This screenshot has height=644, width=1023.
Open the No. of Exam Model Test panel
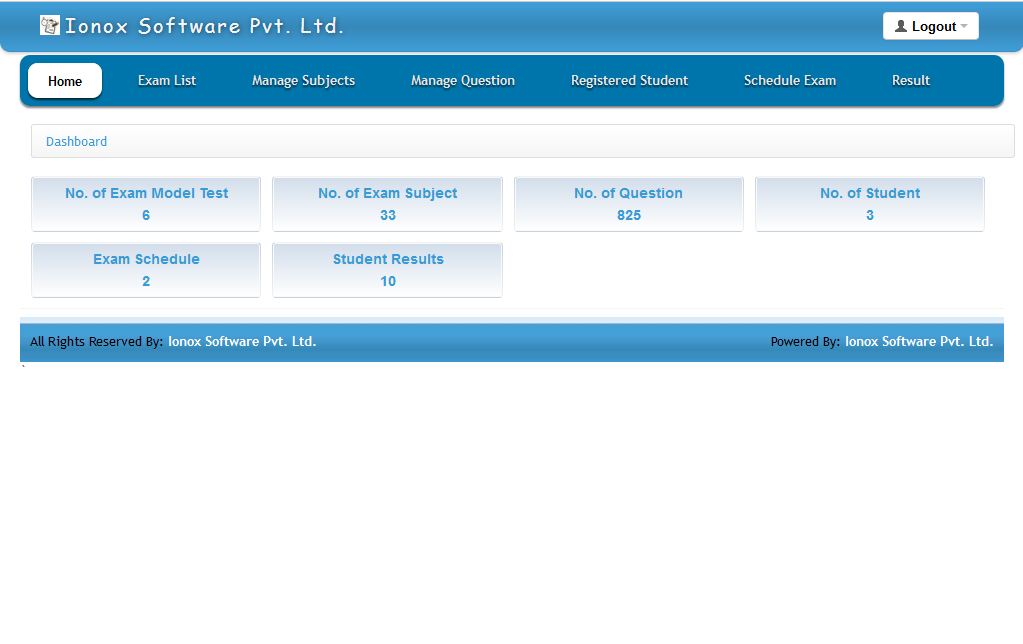145,203
